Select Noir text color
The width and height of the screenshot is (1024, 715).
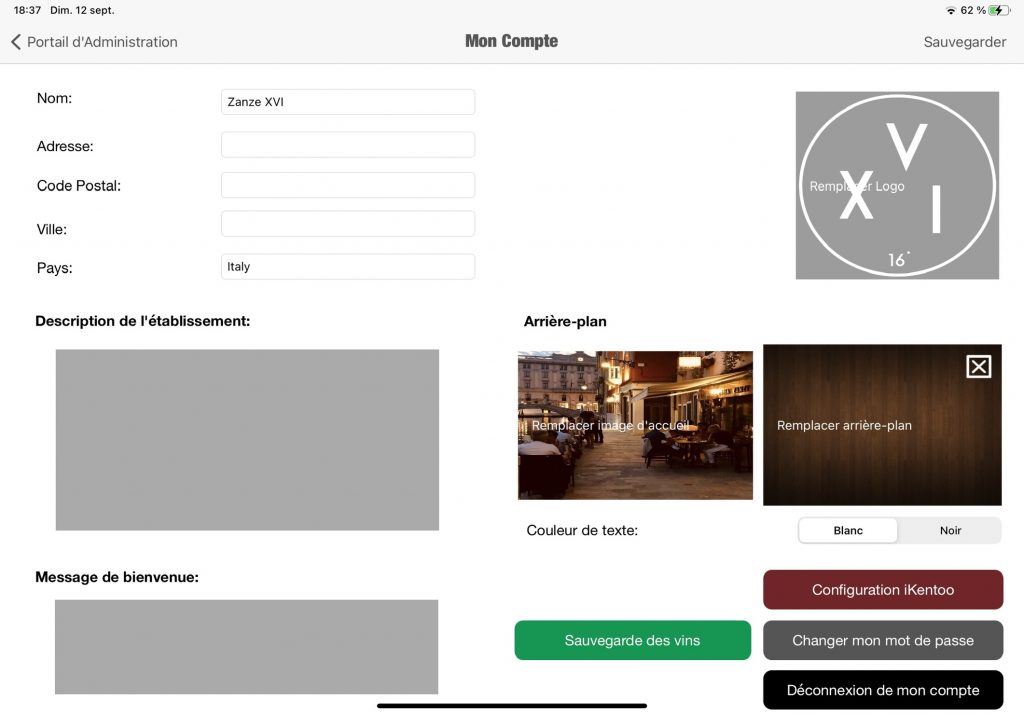point(950,530)
